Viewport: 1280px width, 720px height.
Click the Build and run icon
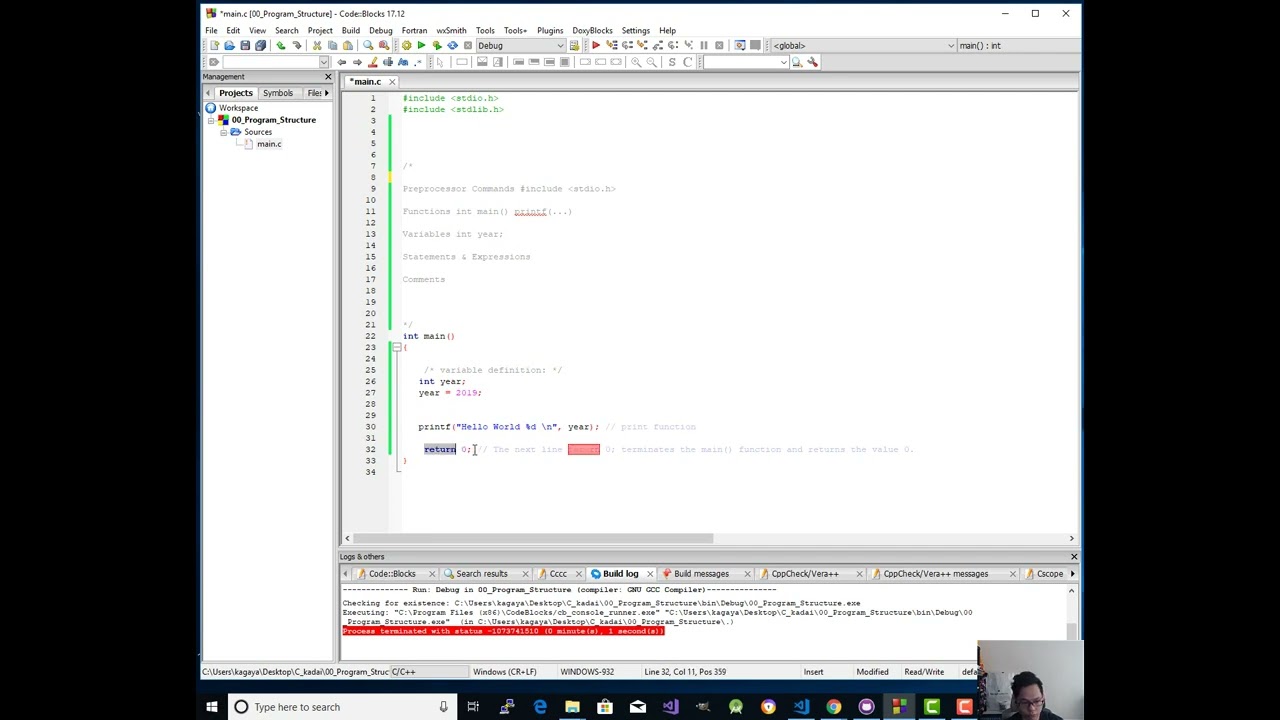(437, 45)
